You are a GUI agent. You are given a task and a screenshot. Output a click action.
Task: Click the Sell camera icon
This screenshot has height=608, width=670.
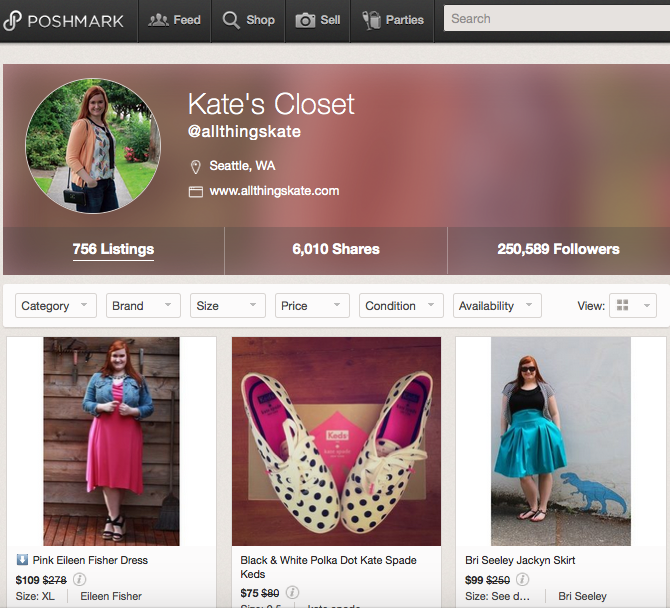point(305,20)
